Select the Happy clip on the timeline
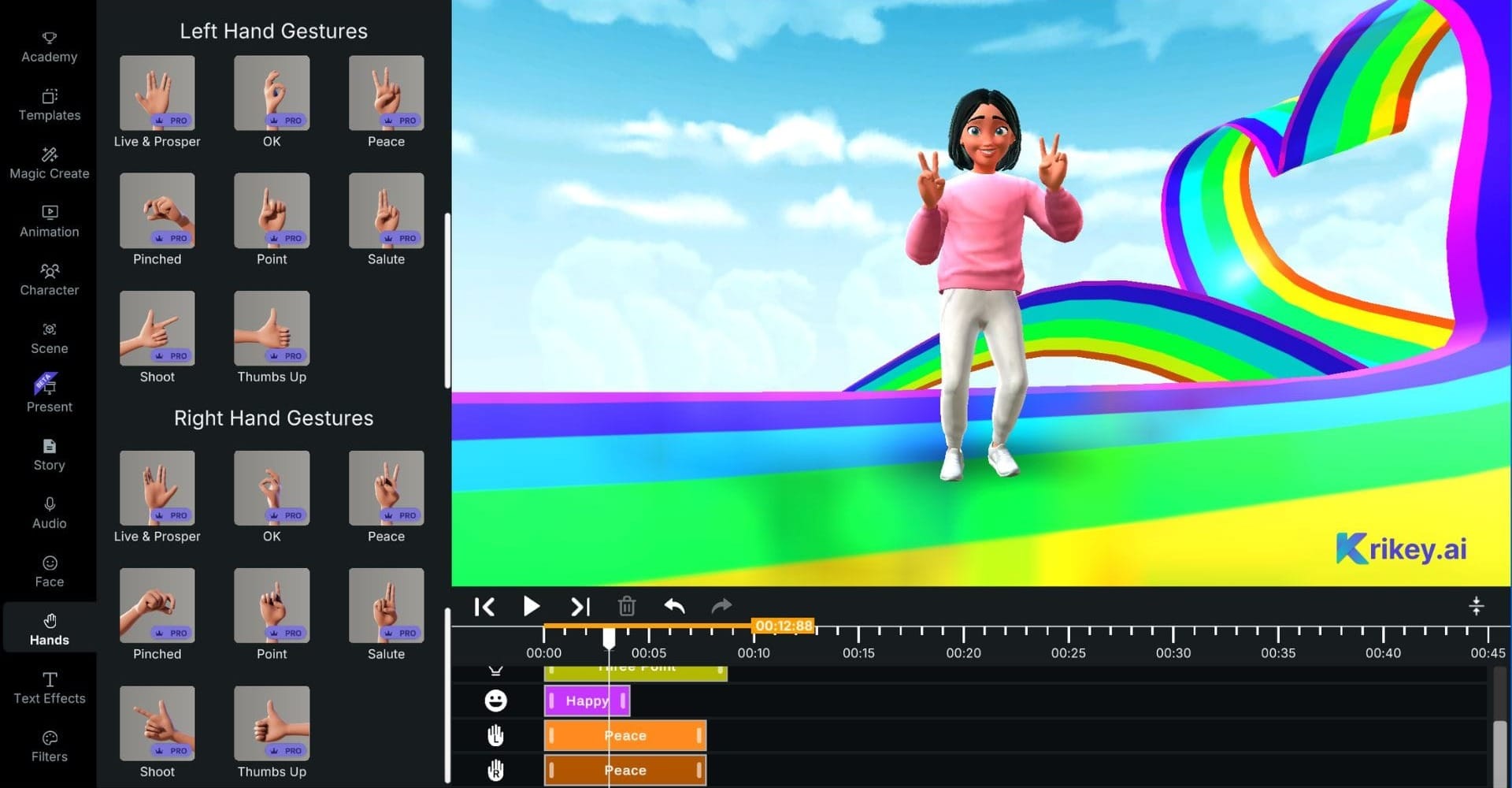The image size is (1512, 788). [x=586, y=701]
